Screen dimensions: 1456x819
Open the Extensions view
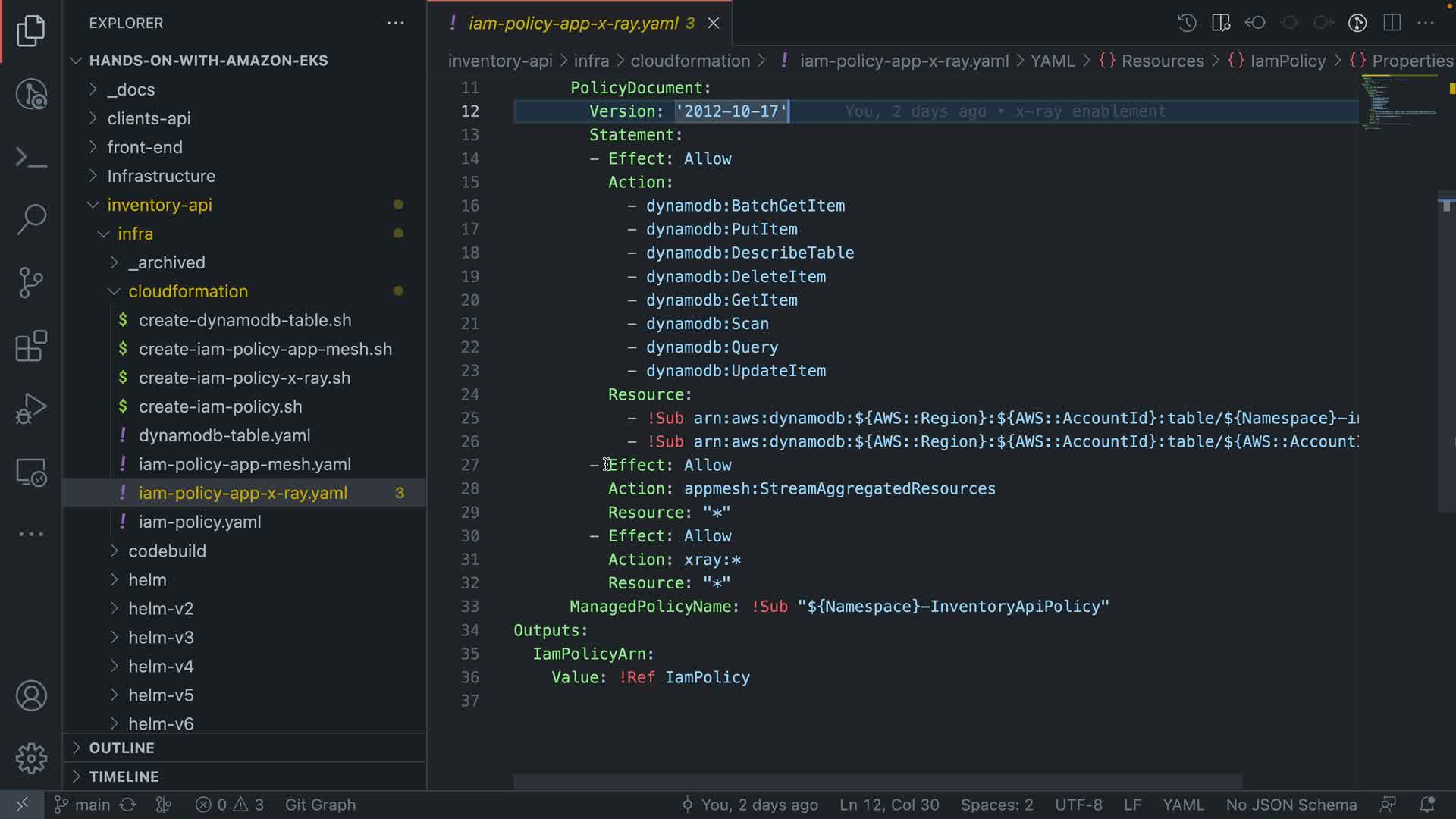[x=31, y=346]
